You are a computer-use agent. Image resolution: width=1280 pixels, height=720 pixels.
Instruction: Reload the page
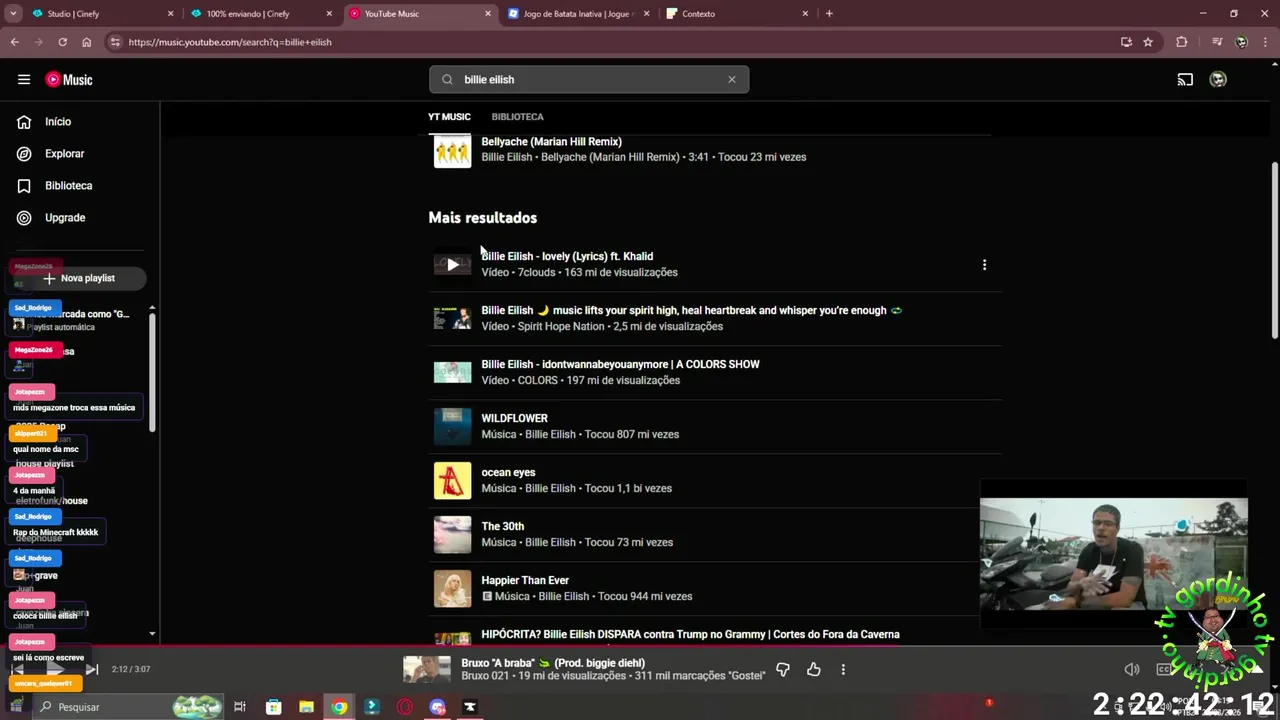(62, 42)
